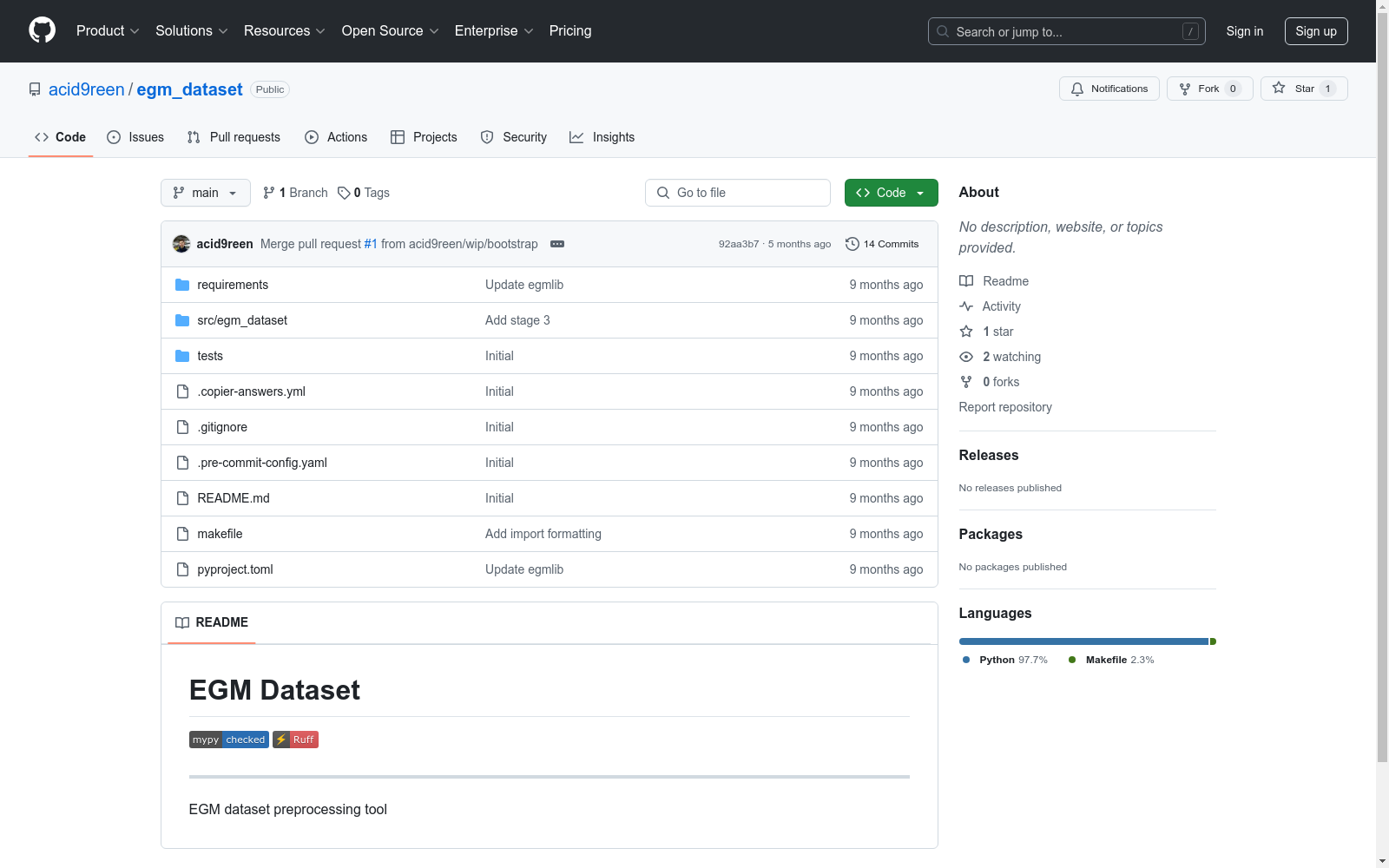Open the Actions tab
The image size is (1389, 868).
[x=336, y=137]
